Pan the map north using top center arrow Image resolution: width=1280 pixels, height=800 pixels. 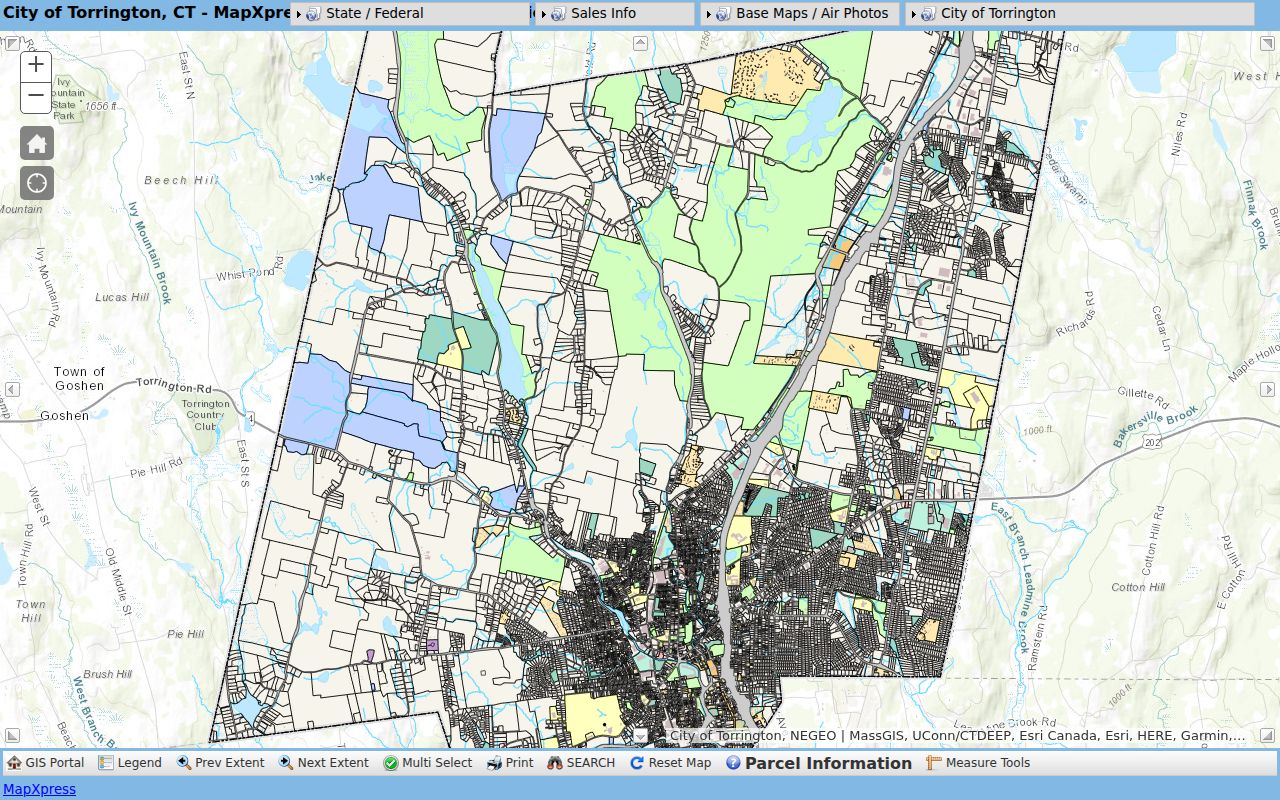tap(640, 43)
